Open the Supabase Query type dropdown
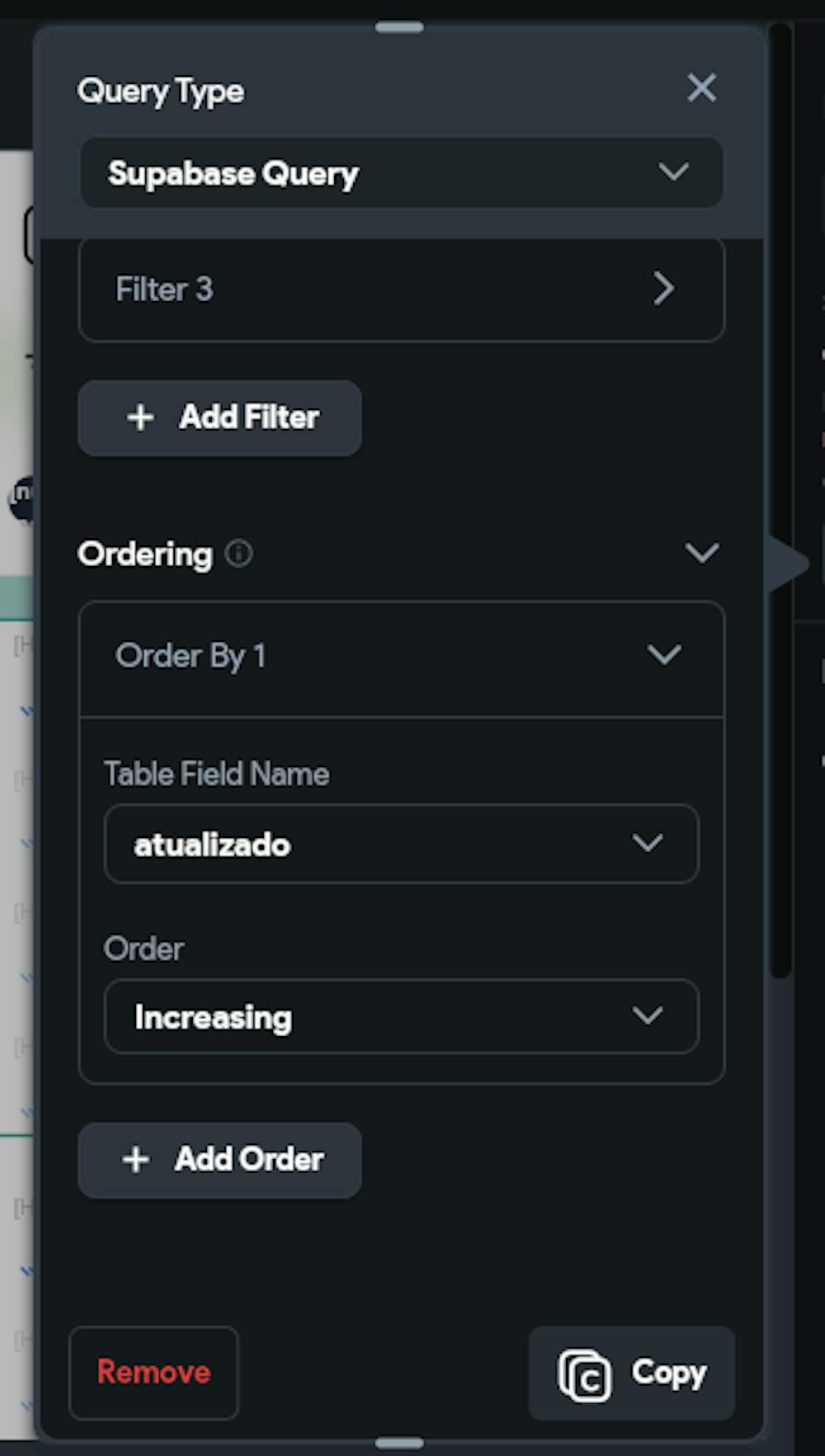This screenshot has height=1456, width=825. (x=401, y=173)
